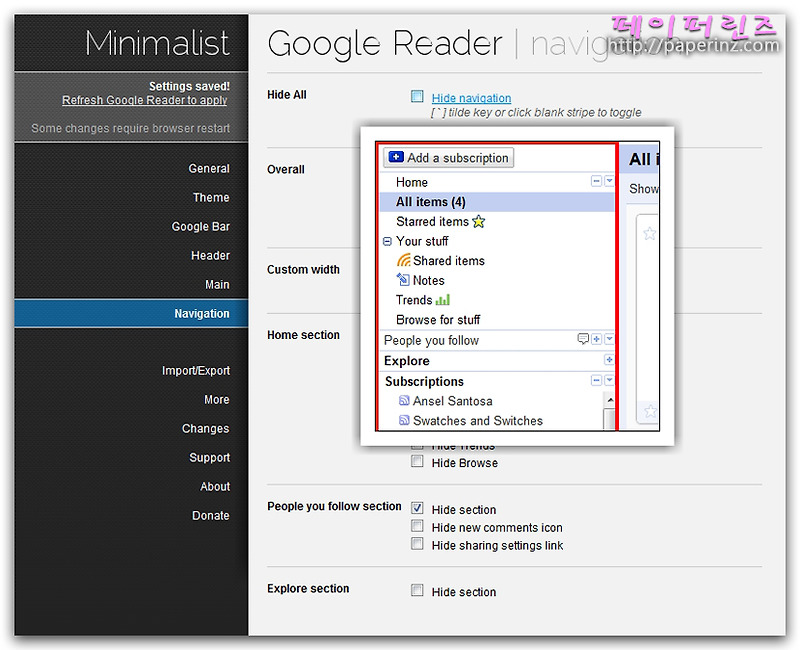Click the People you follow label in preview
The image size is (800, 650).
(431, 340)
